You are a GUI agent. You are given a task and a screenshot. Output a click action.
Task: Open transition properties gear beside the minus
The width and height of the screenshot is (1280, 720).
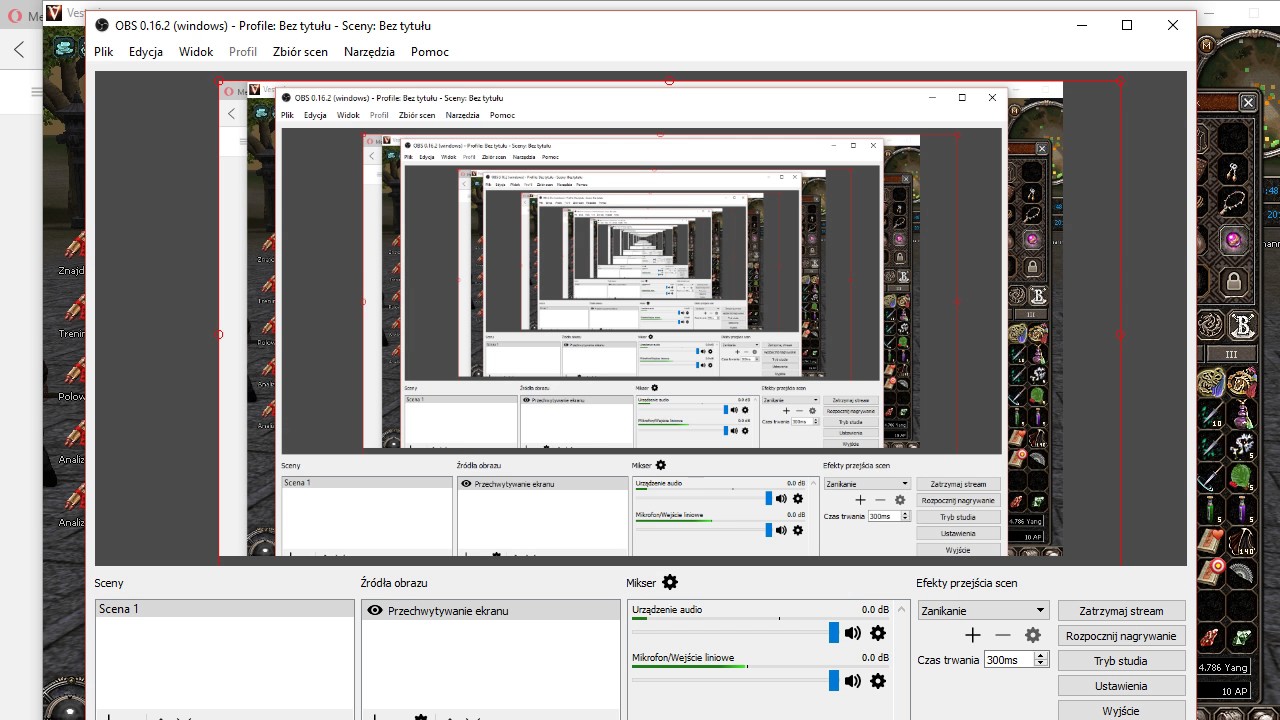coord(1033,635)
